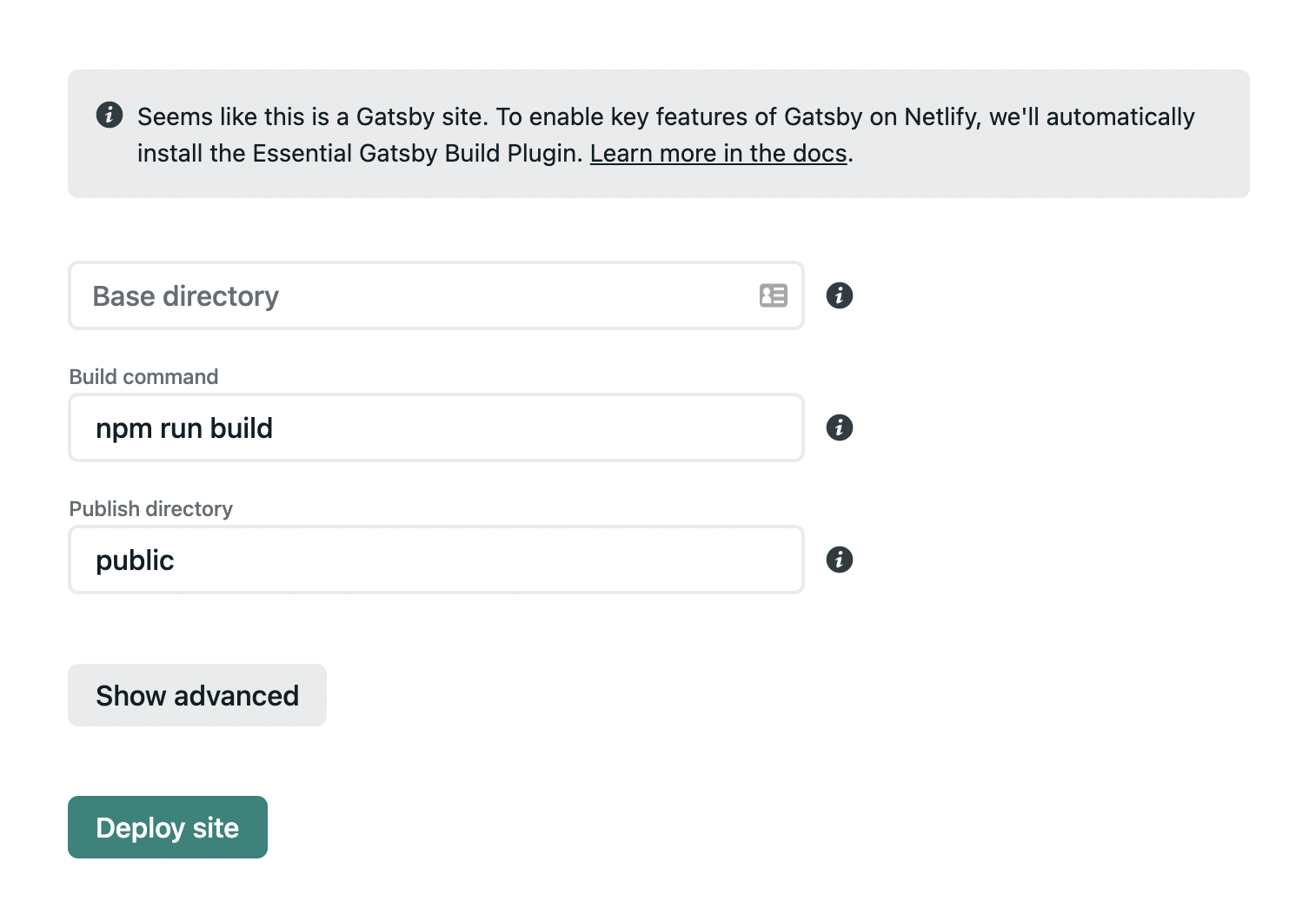Screen dimensions: 1316x921
Task: Click the Build command field label
Action: coord(143,376)
